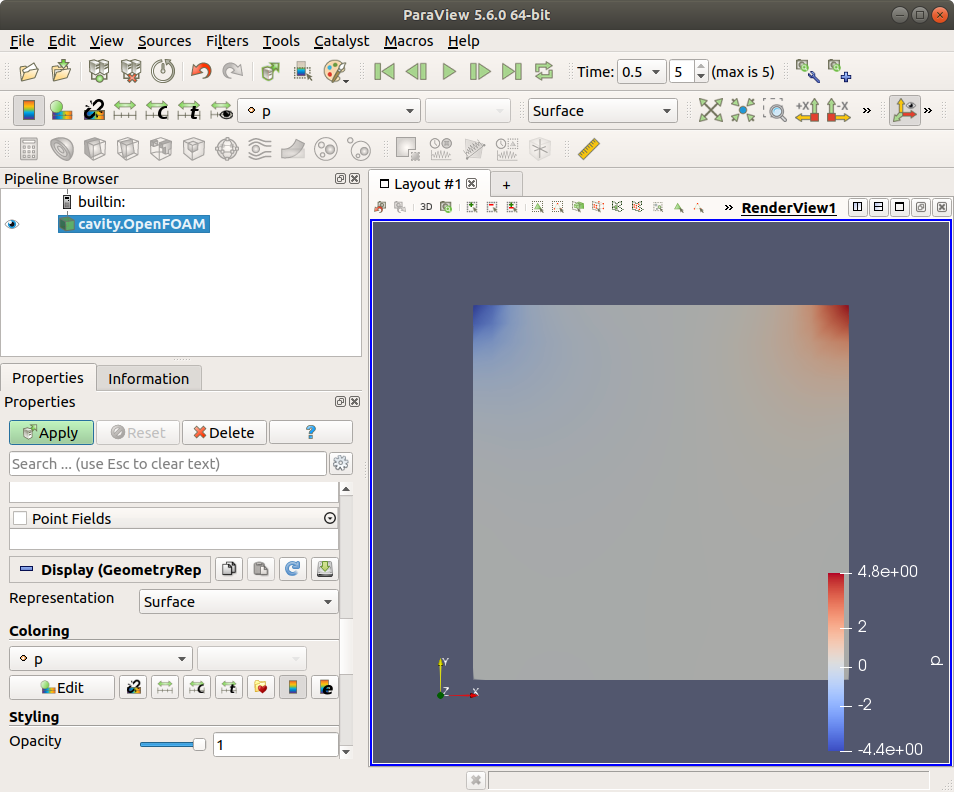Open the Coloring array dropdown showing p
The width and height of the screenshot is (954, 792).
click(x=100, y=659)
